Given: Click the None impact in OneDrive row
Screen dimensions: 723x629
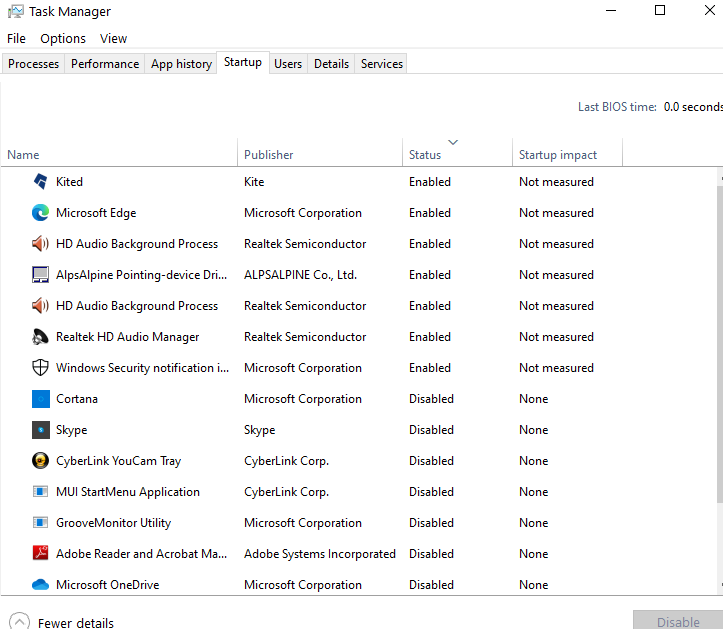Looking at the screenshot, I should [x=533, y=585].
